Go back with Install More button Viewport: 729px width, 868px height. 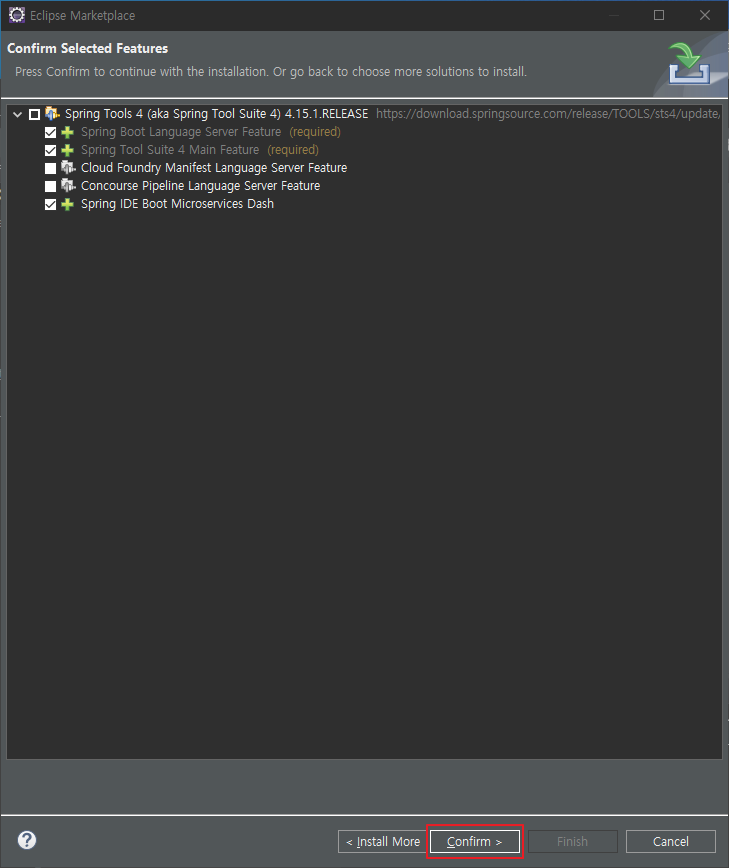(382, 841)
